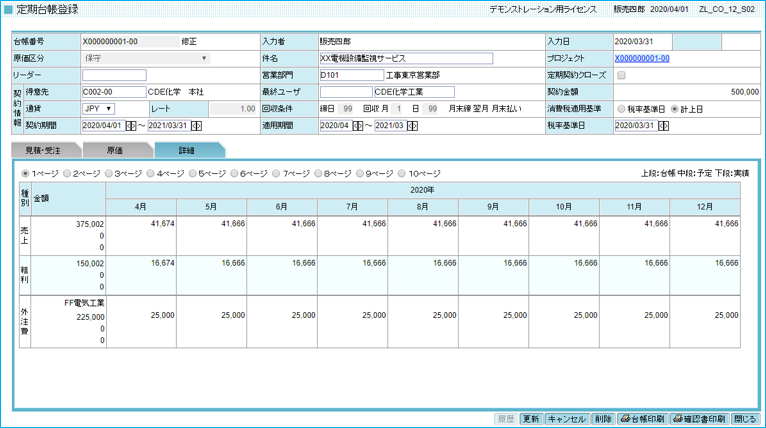Open the JPY currency dropdown

click(x=98, y=109)
